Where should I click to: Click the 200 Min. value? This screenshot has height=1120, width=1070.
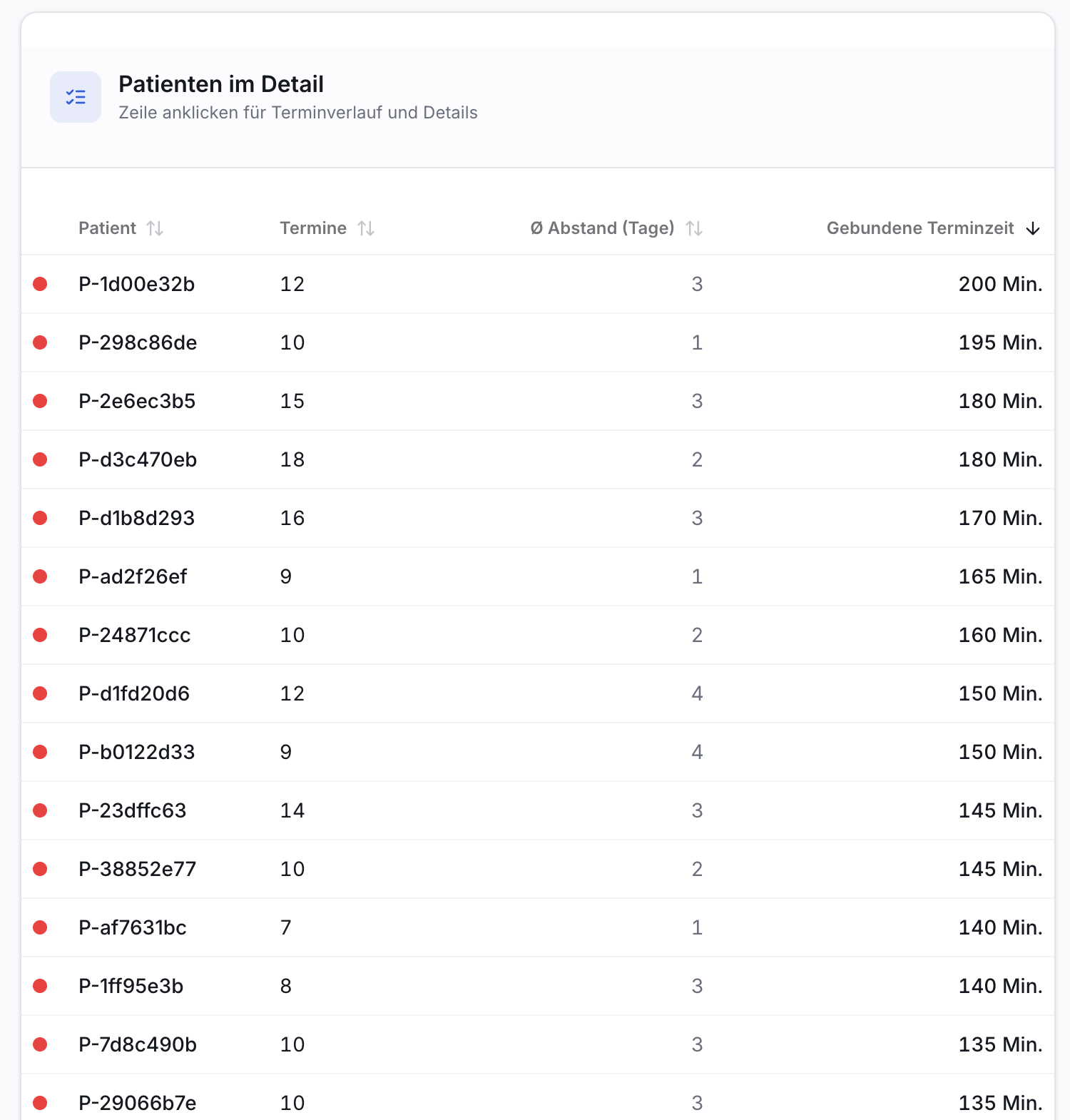[1000, 284]
